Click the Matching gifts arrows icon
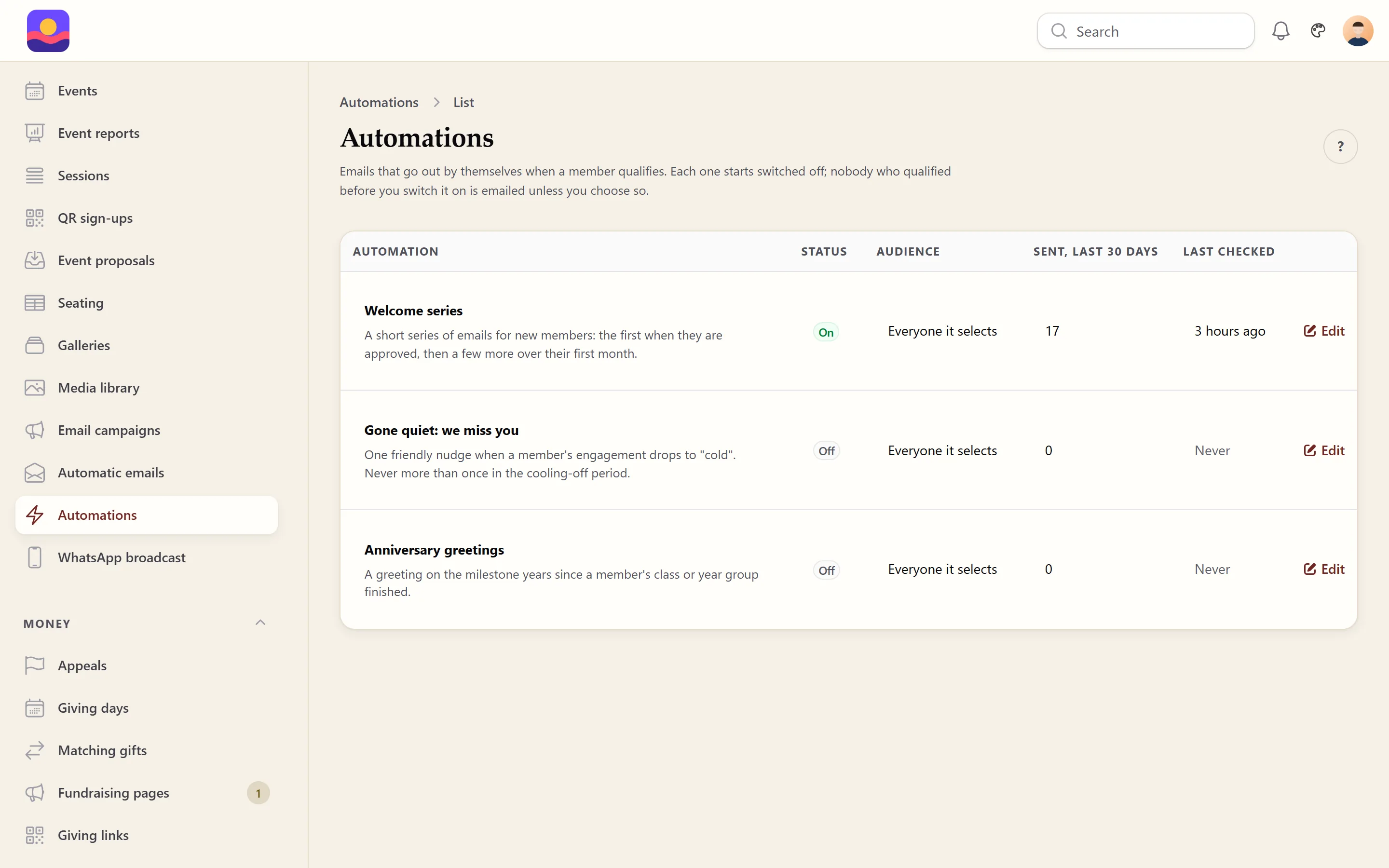The image size is (1389, 868). tap(34, 750)
